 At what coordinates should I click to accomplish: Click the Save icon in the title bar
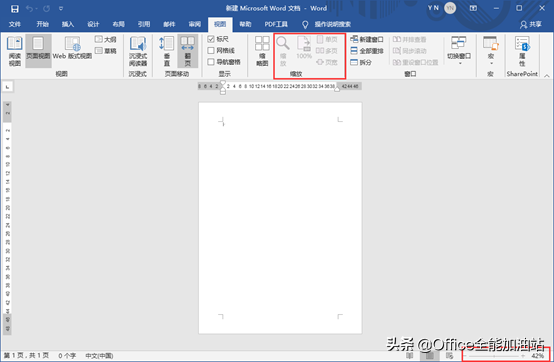tap(14, 8)
